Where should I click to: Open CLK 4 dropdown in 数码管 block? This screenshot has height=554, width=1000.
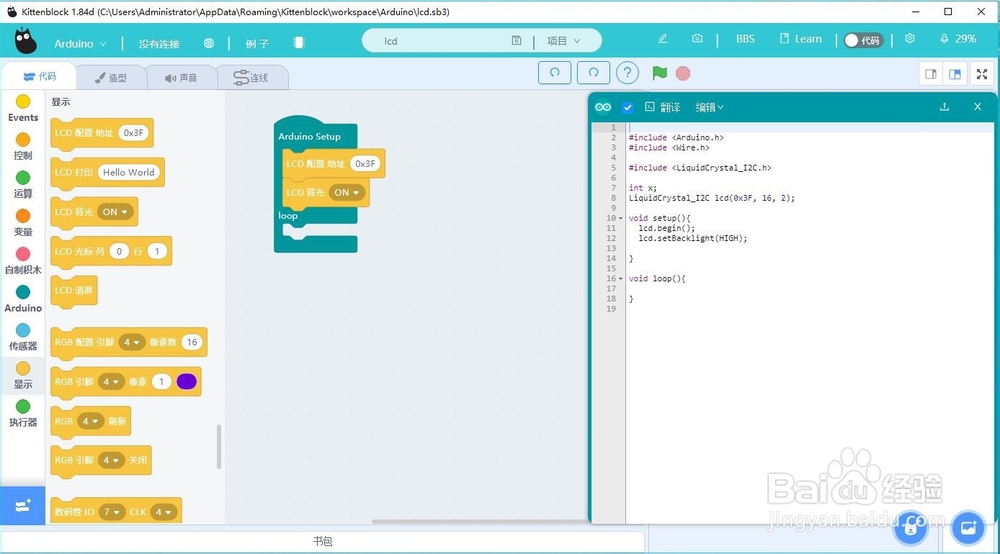163,512
